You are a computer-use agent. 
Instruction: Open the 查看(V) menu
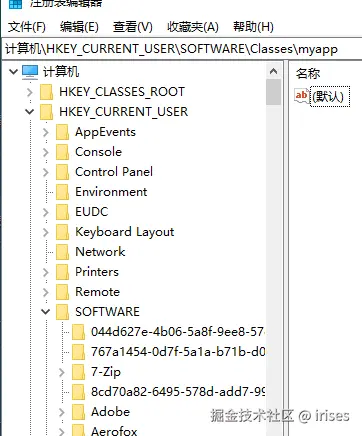[x=133, y=27]
